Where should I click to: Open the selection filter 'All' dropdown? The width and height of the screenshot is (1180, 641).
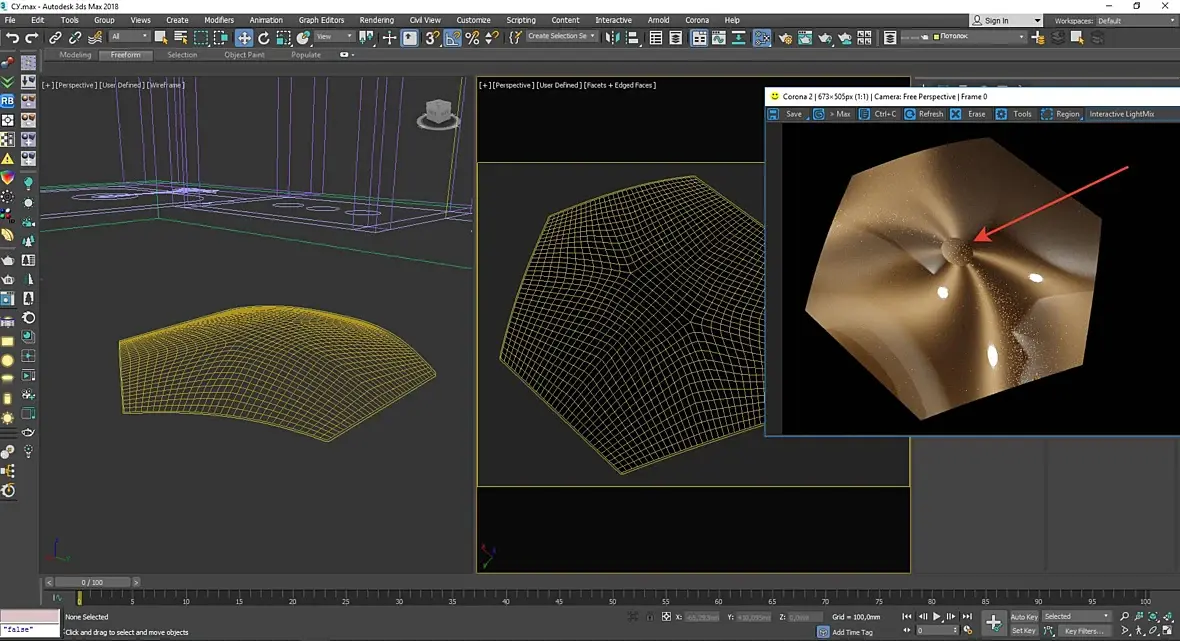[x=129, y=37]
